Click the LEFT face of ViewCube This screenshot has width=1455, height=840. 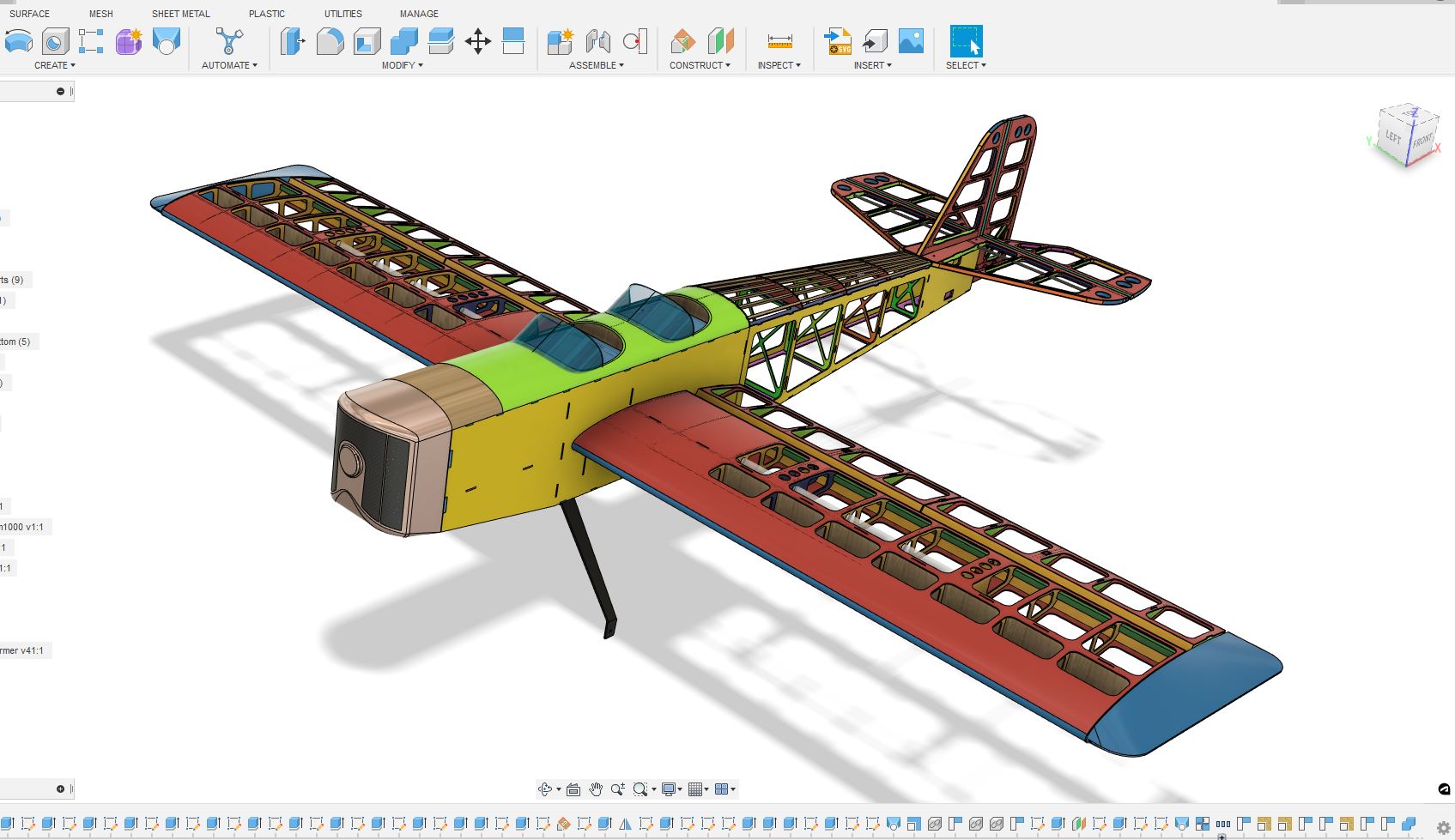(x=1392, y=137)
